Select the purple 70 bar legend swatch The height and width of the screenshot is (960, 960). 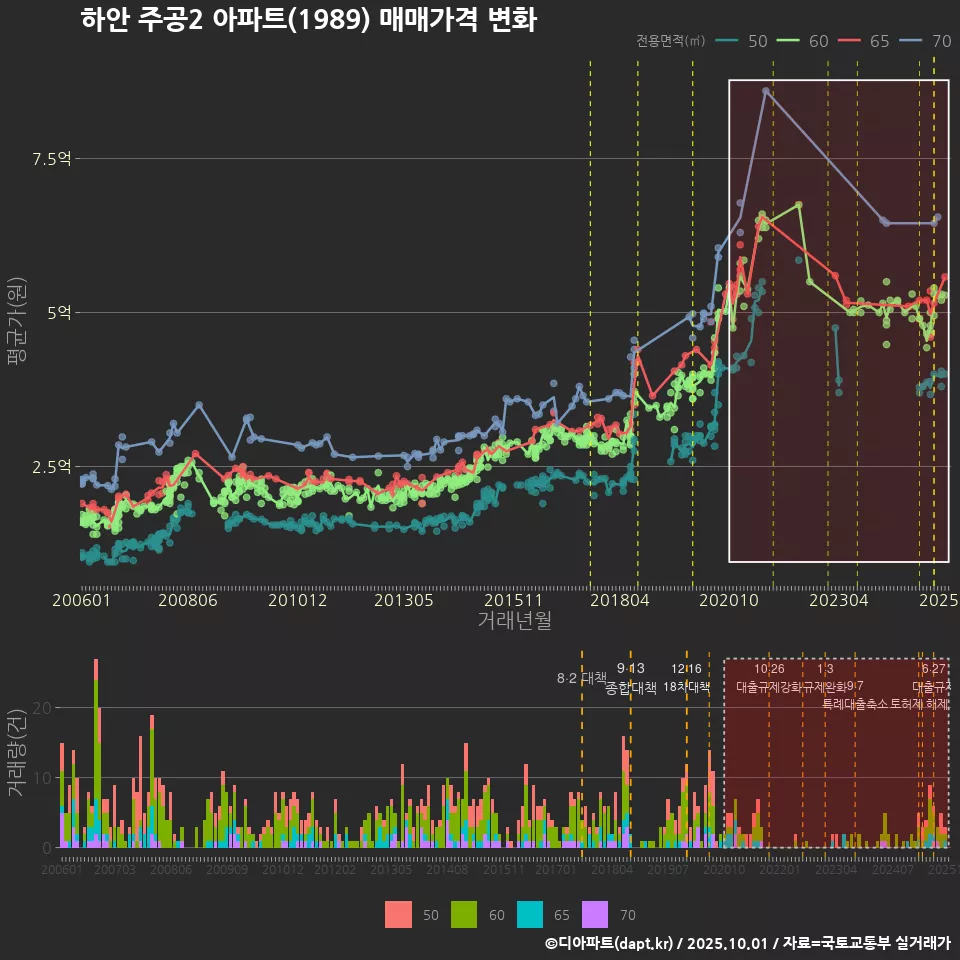[596, 914]
